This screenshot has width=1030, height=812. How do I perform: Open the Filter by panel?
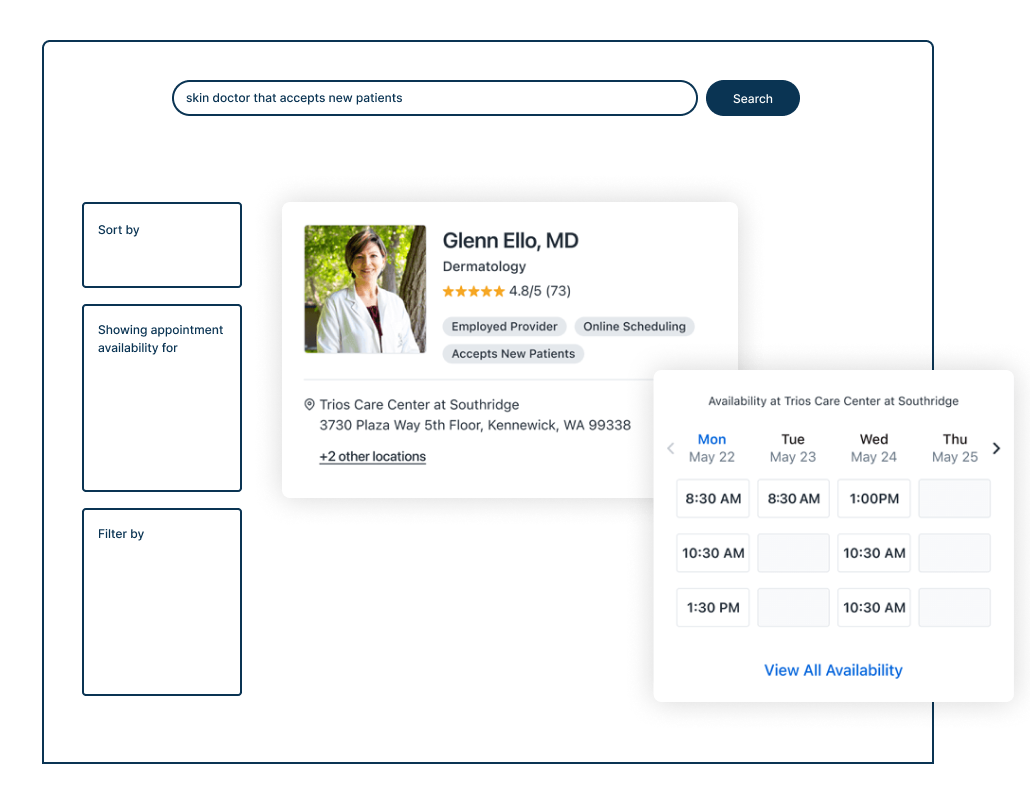pyautogui.click(x=162, y=602)
